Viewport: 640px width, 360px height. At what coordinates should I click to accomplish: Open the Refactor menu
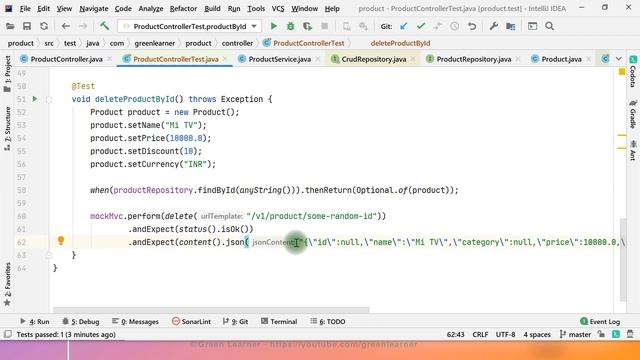pyautogui.click(x=183, y=8)
